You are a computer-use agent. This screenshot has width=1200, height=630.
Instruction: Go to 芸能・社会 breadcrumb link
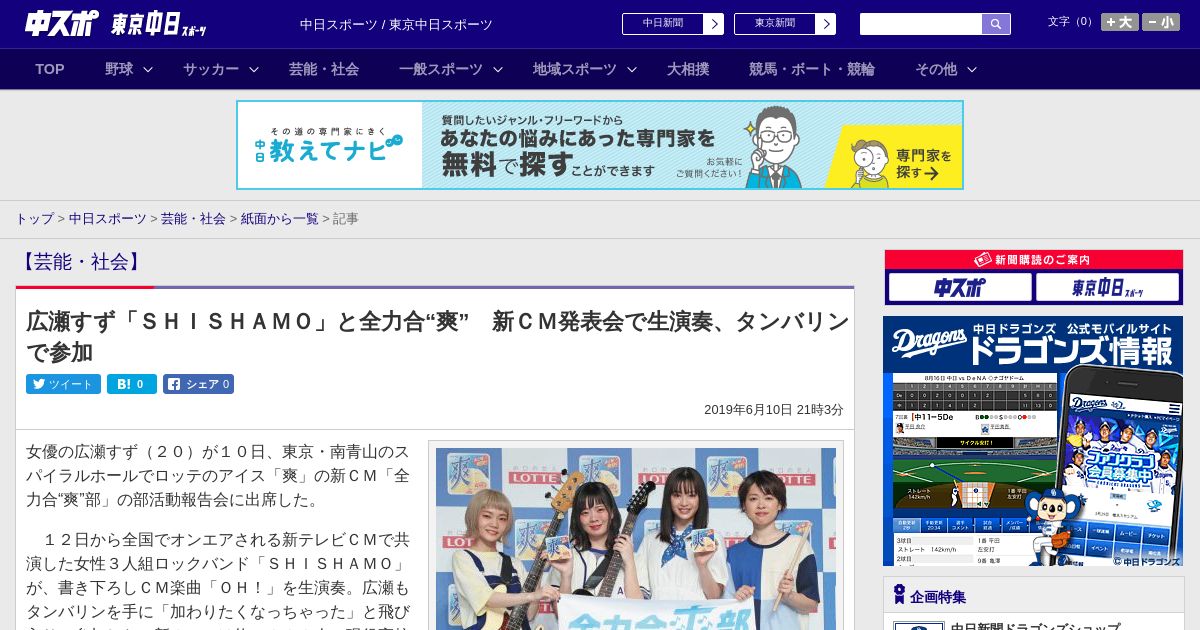tap(193, 219)
